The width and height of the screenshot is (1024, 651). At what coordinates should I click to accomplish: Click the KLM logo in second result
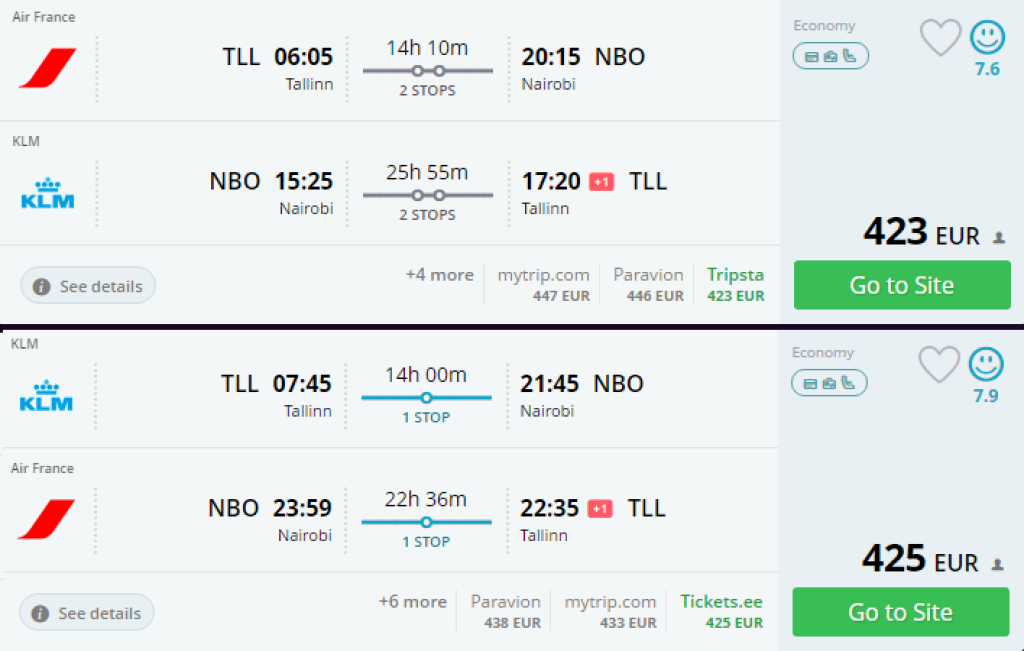point(47,395)
